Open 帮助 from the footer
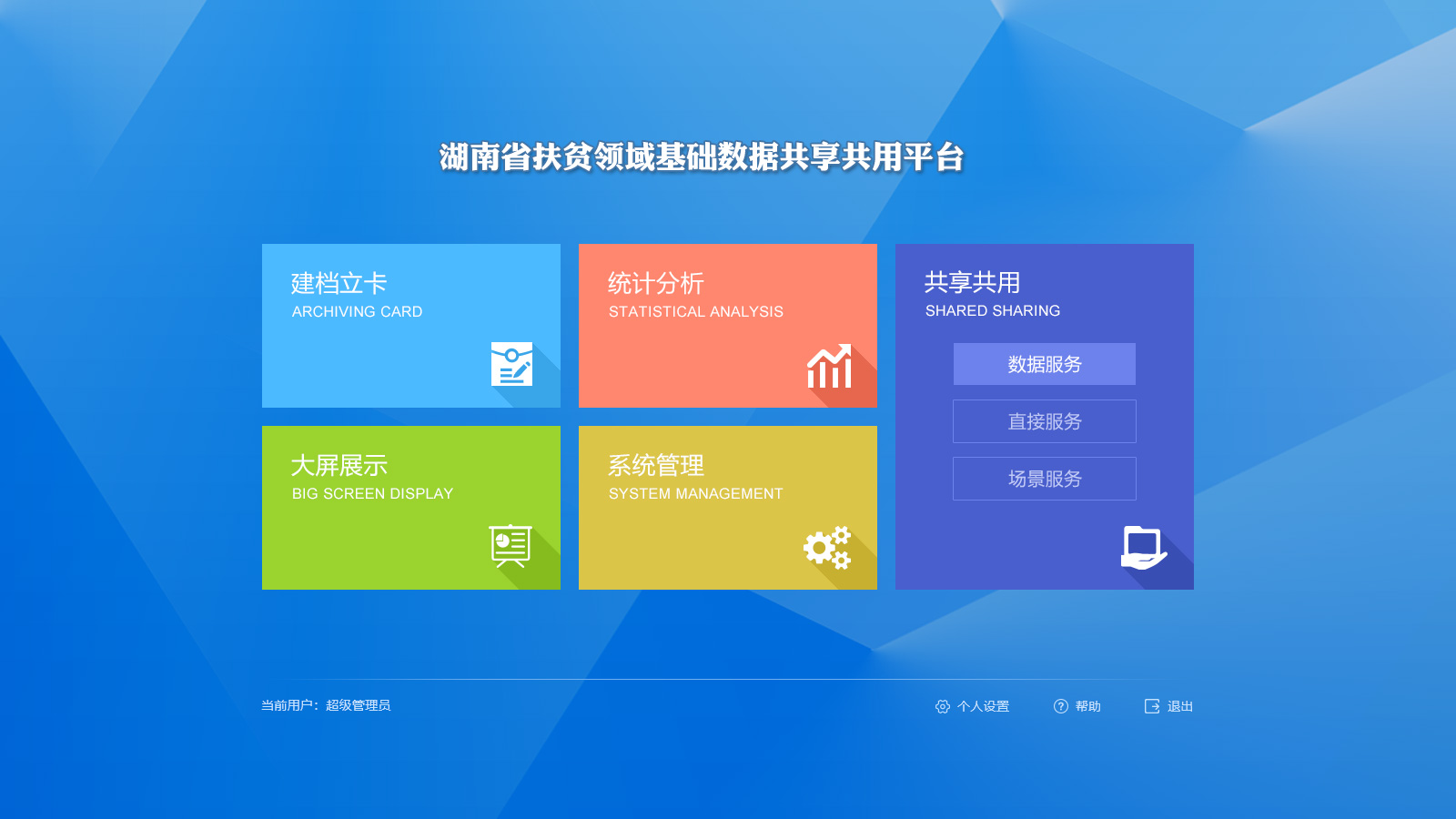 [1089, 706]
